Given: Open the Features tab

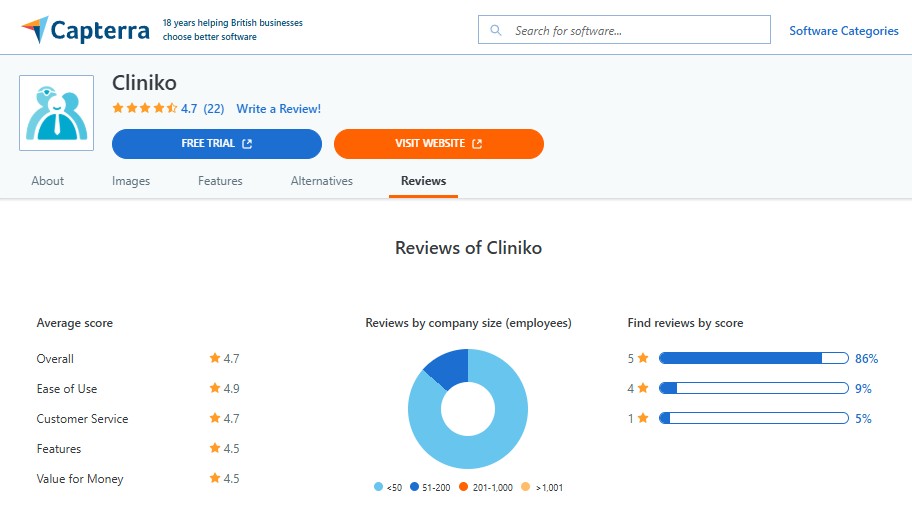Looking at the screenshot, I should pyautogui.click(x=220, y=181).
